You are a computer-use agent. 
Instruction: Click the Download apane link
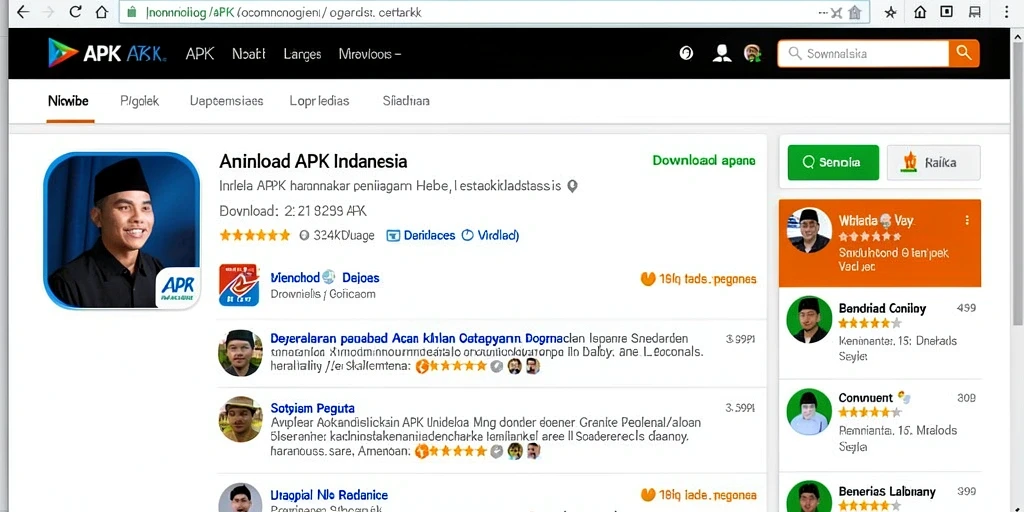[x=704, y=160]
